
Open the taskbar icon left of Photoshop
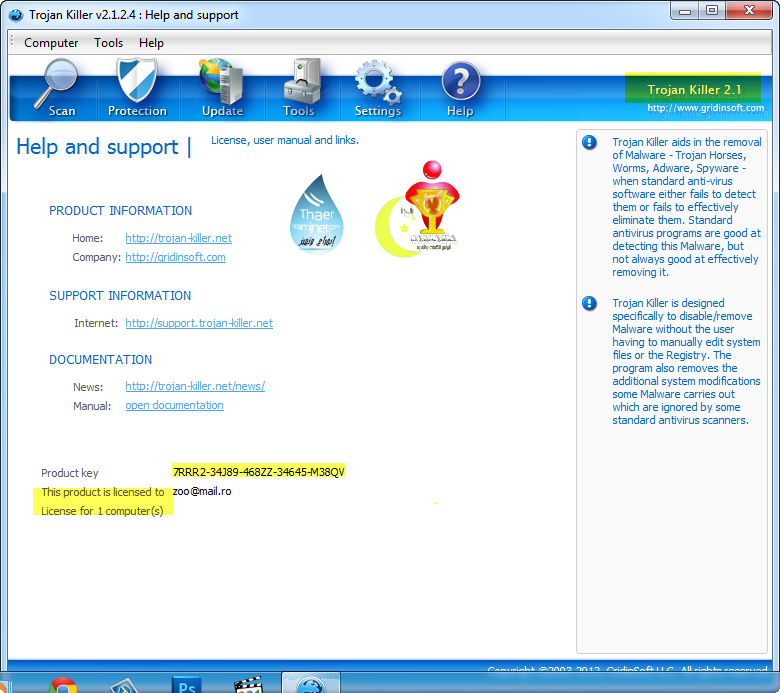tap(123, 685)
